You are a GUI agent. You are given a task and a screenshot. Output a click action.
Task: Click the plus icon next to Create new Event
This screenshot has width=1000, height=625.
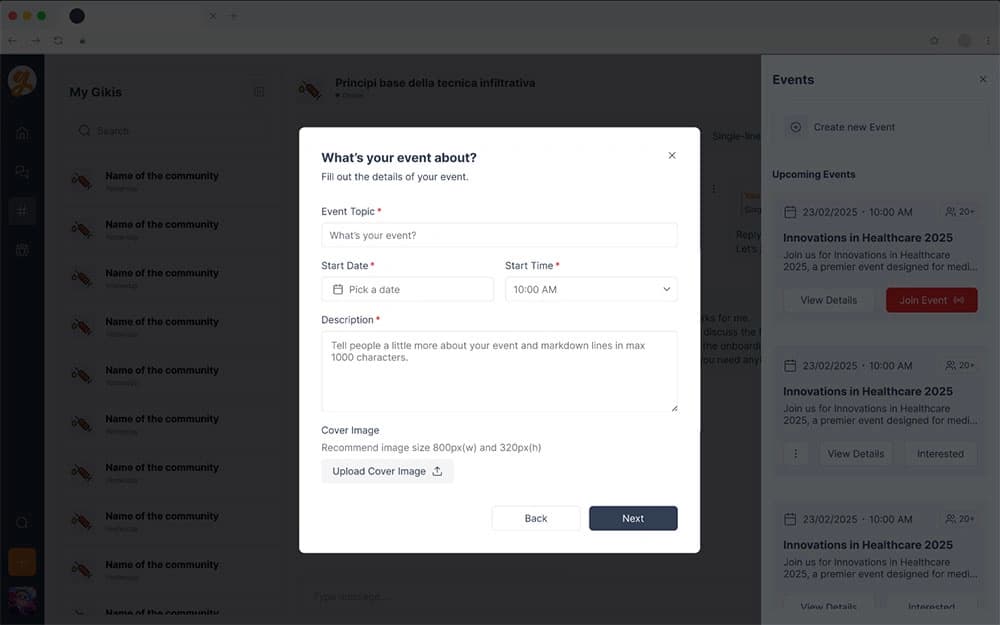795,126
